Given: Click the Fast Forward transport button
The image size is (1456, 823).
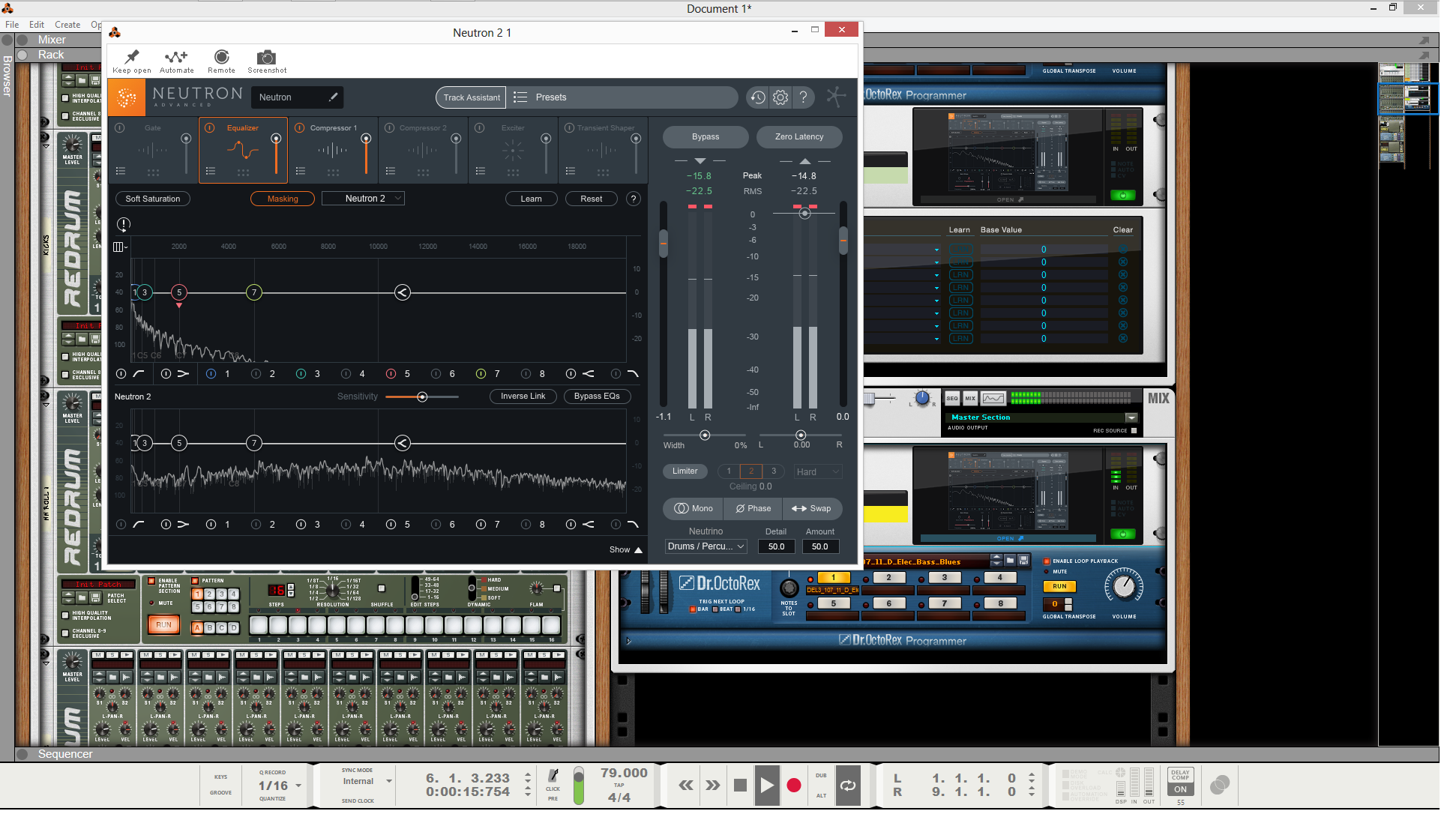Looking at the screenshot, I should pyautogui.click(x=713, y=785).
